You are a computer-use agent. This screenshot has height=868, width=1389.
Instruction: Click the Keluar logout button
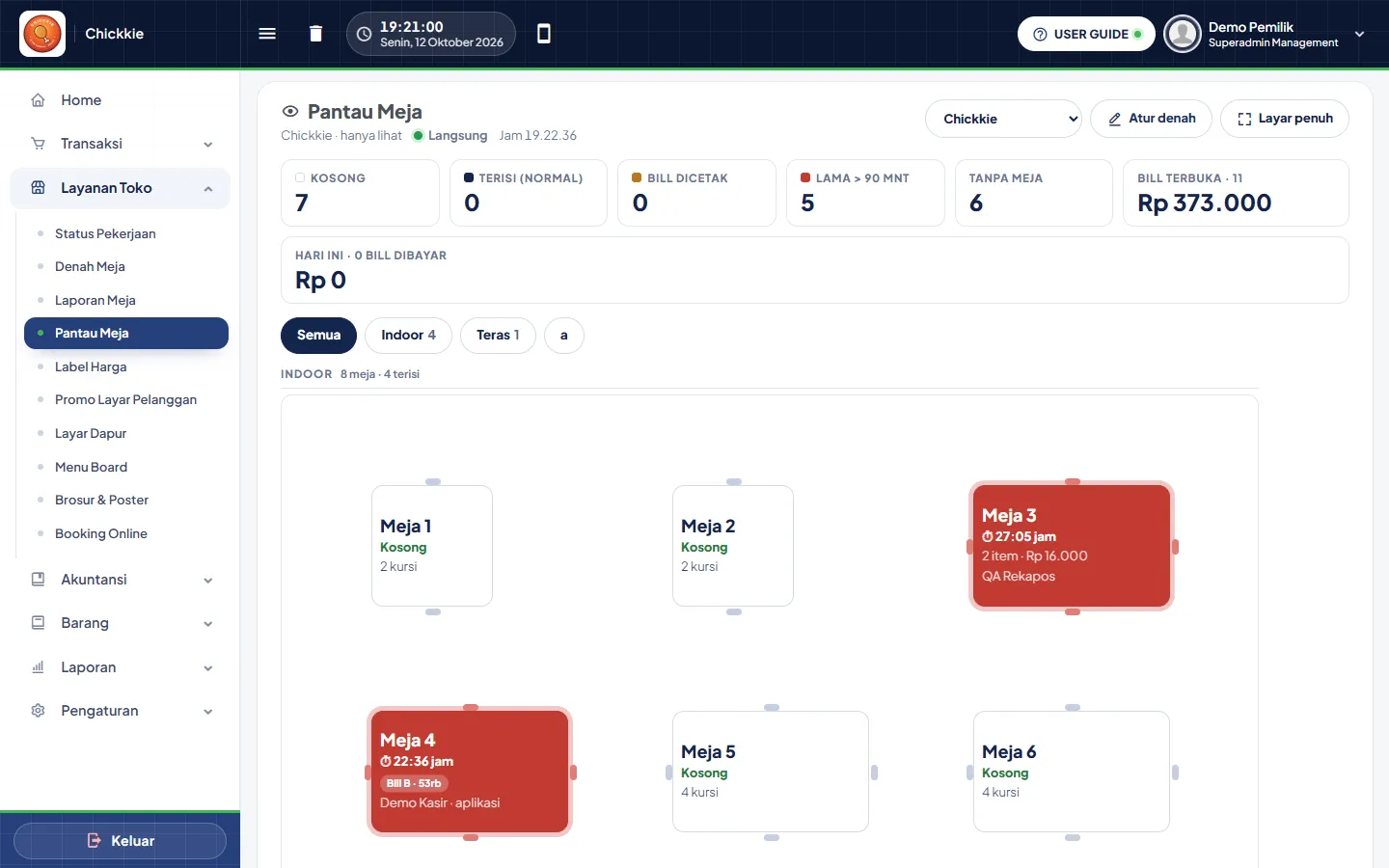point(120,841)
